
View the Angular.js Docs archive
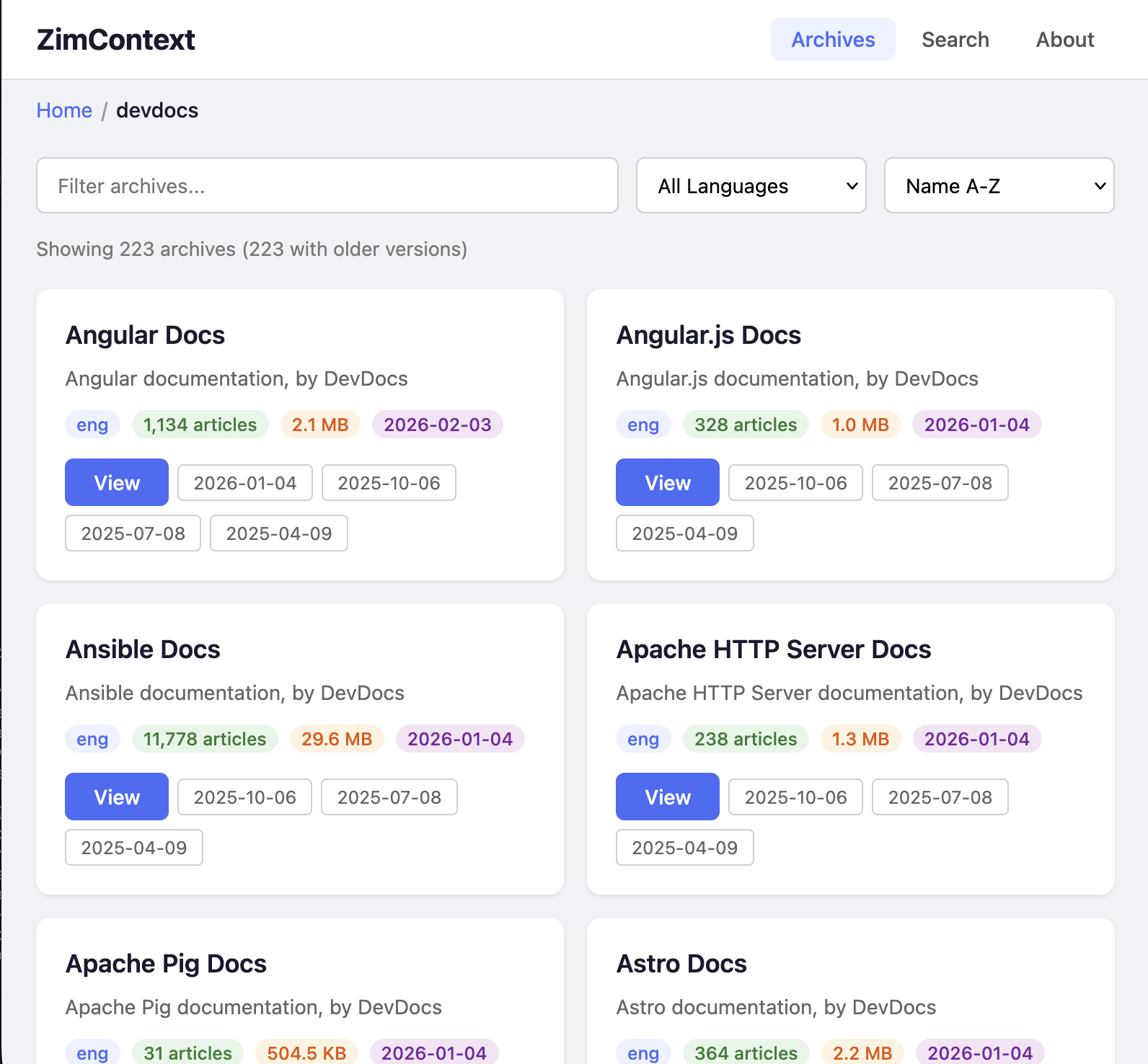pyautogui.click(x=667, y=482)
